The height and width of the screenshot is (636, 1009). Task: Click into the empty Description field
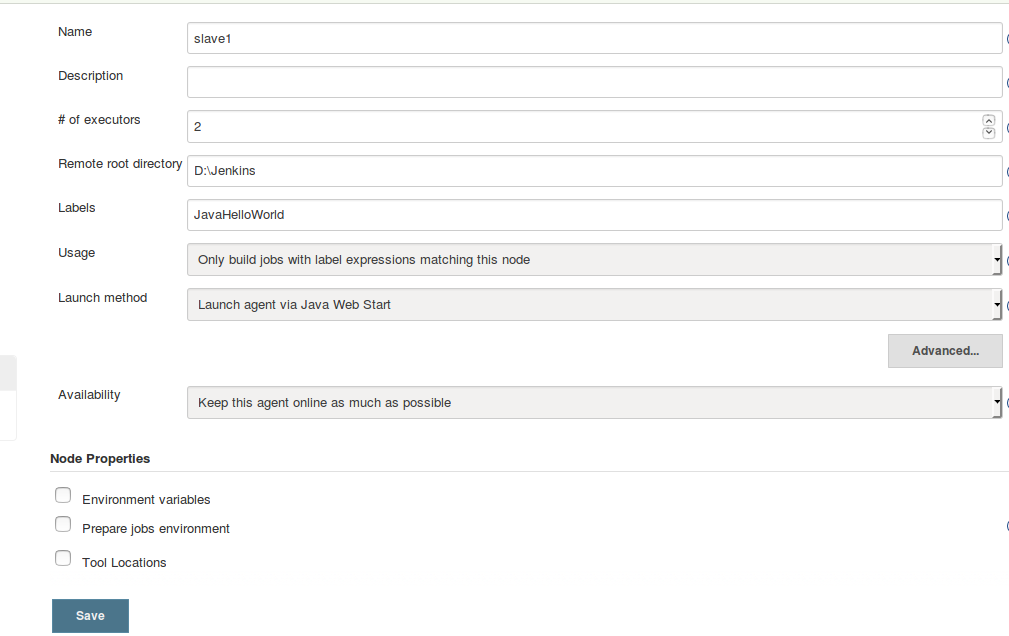594,82
